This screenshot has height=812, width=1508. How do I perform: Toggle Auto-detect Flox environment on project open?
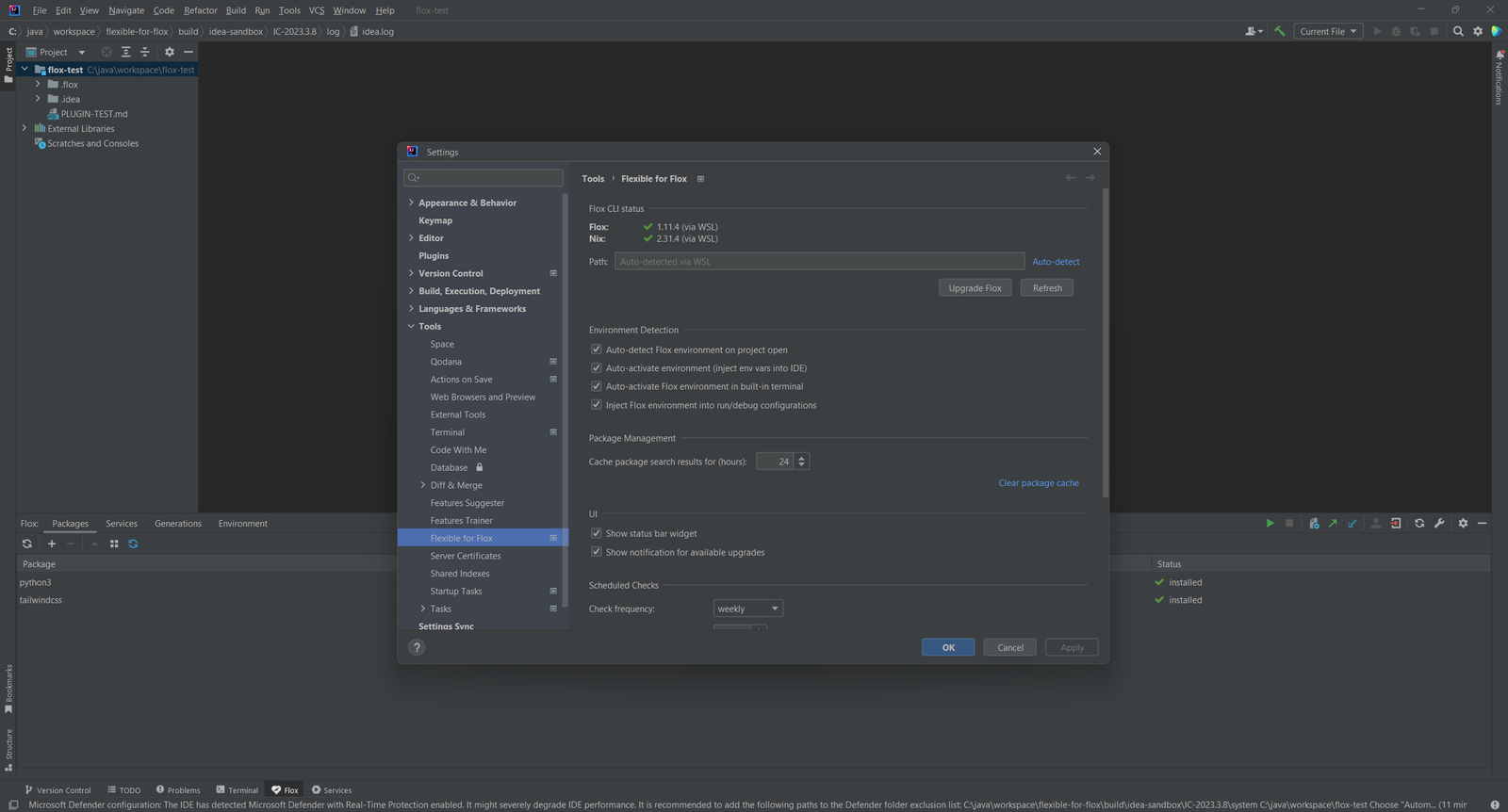596,349
